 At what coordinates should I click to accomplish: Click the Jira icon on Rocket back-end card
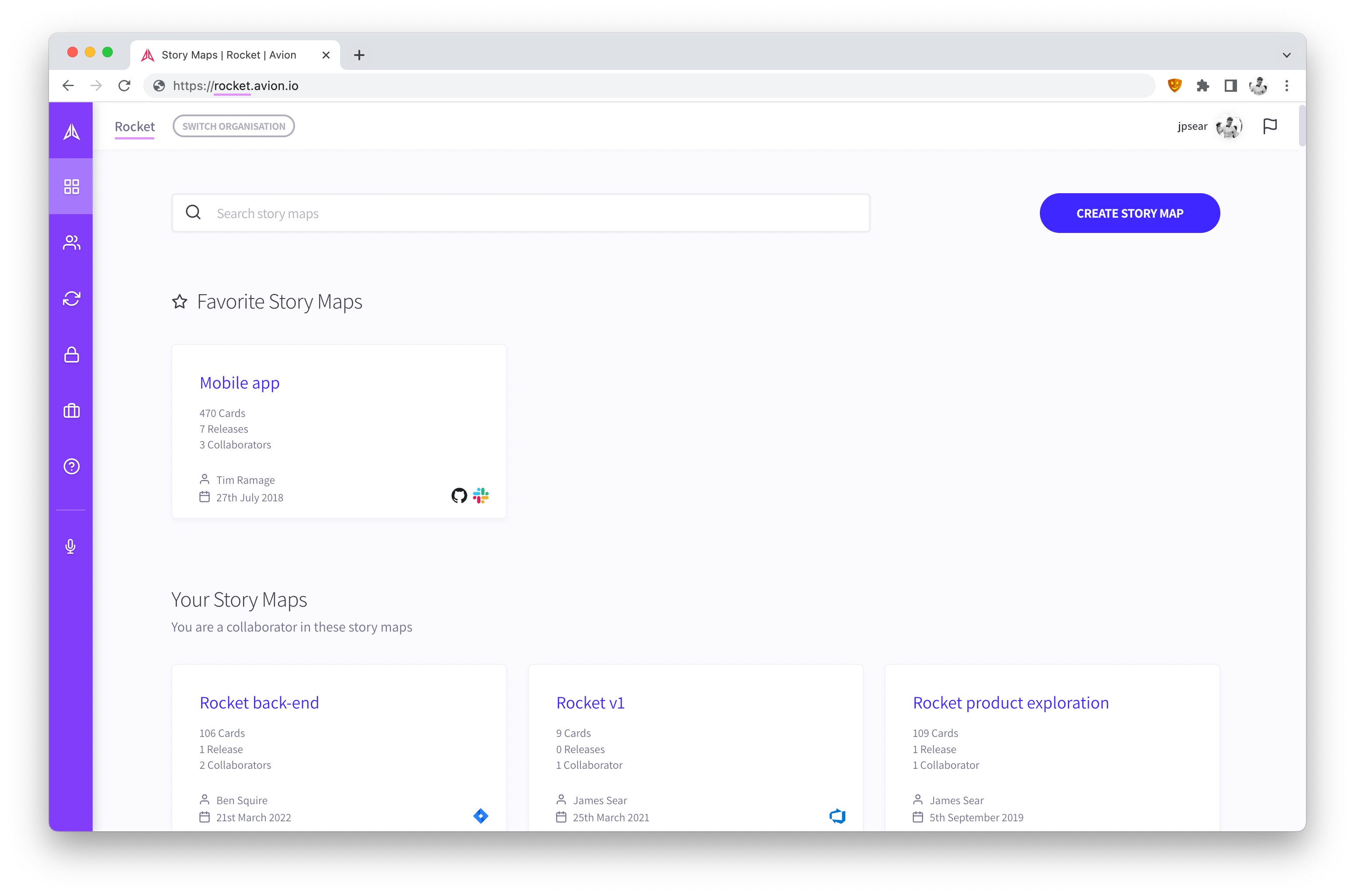(481, 816)
